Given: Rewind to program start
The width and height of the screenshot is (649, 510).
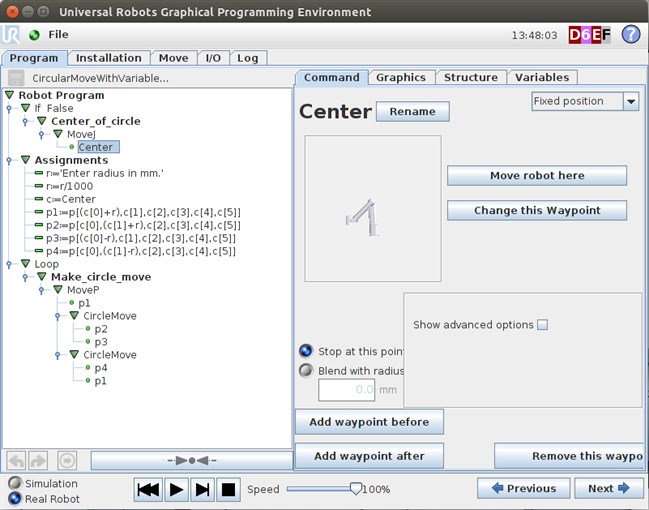Looking at the screenshot, I should point(148,490).
